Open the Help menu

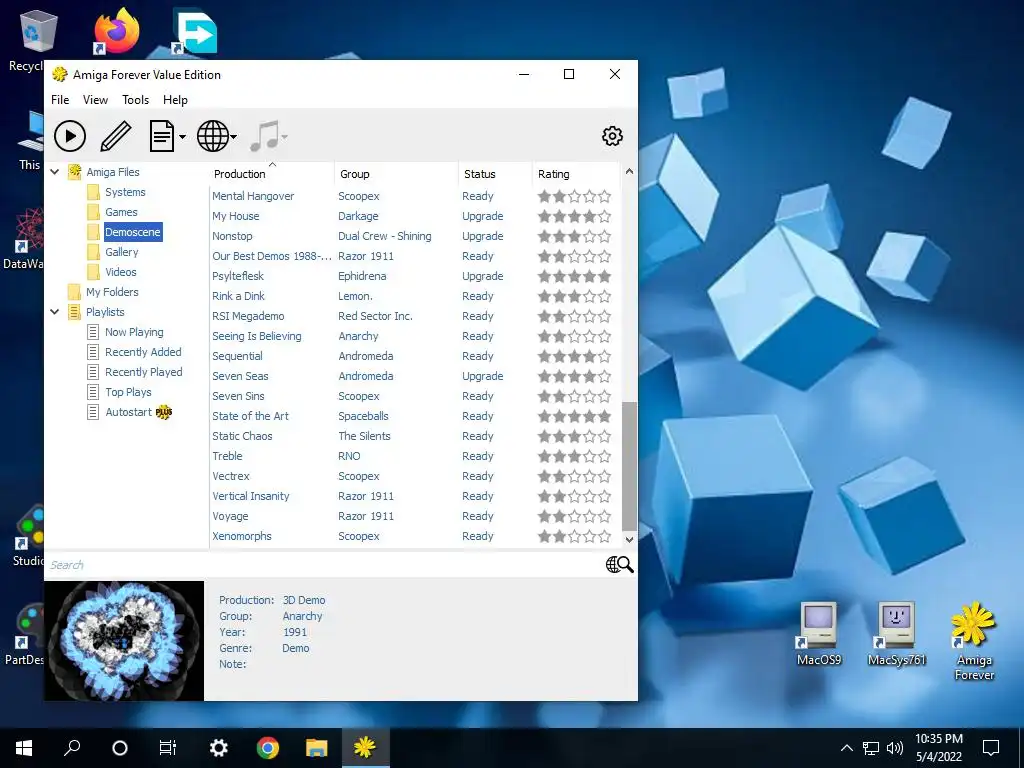tap(175, 100)
